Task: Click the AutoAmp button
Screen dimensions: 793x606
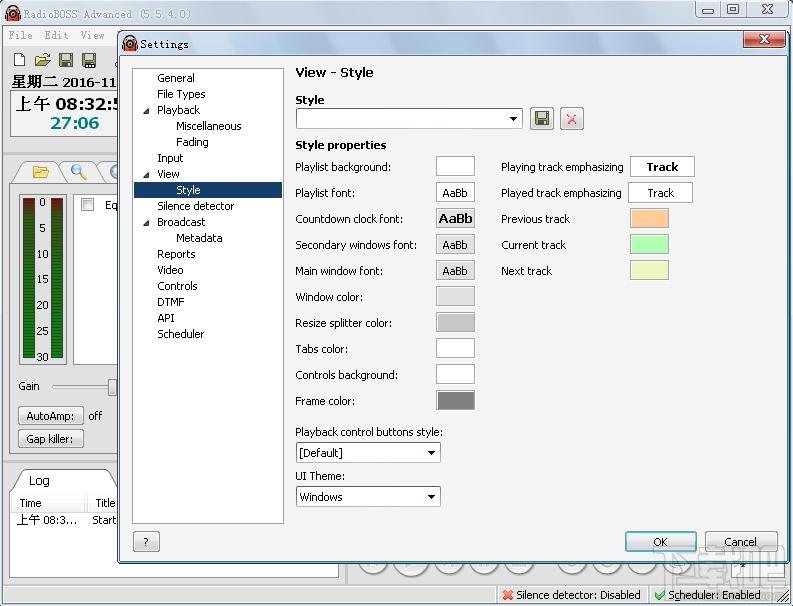Action: coord(51,416)
